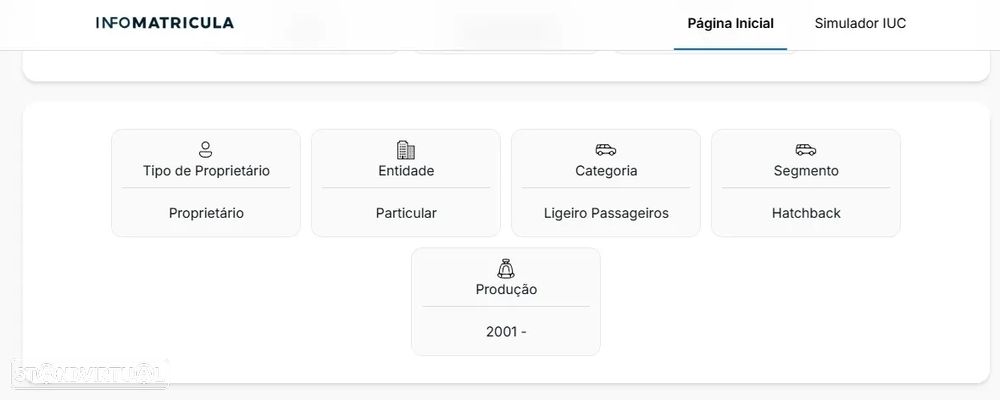Click the car icon above Categoria
1000x400 pixels.
point(606,150)
